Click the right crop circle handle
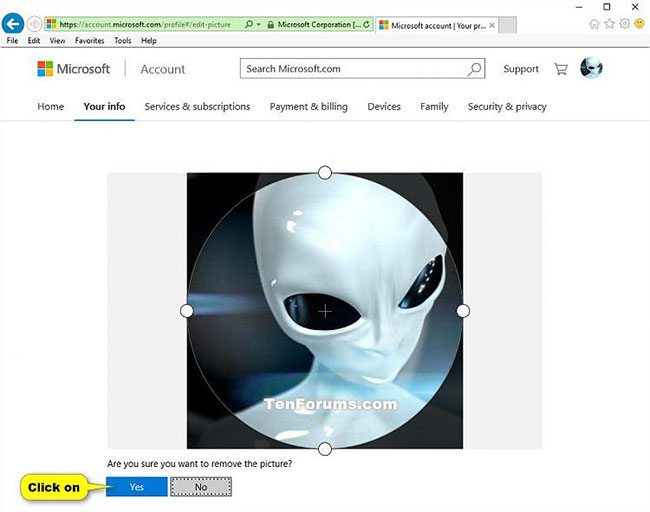The height and width of the screenshot is (512, 650). [x=463, y=311]
